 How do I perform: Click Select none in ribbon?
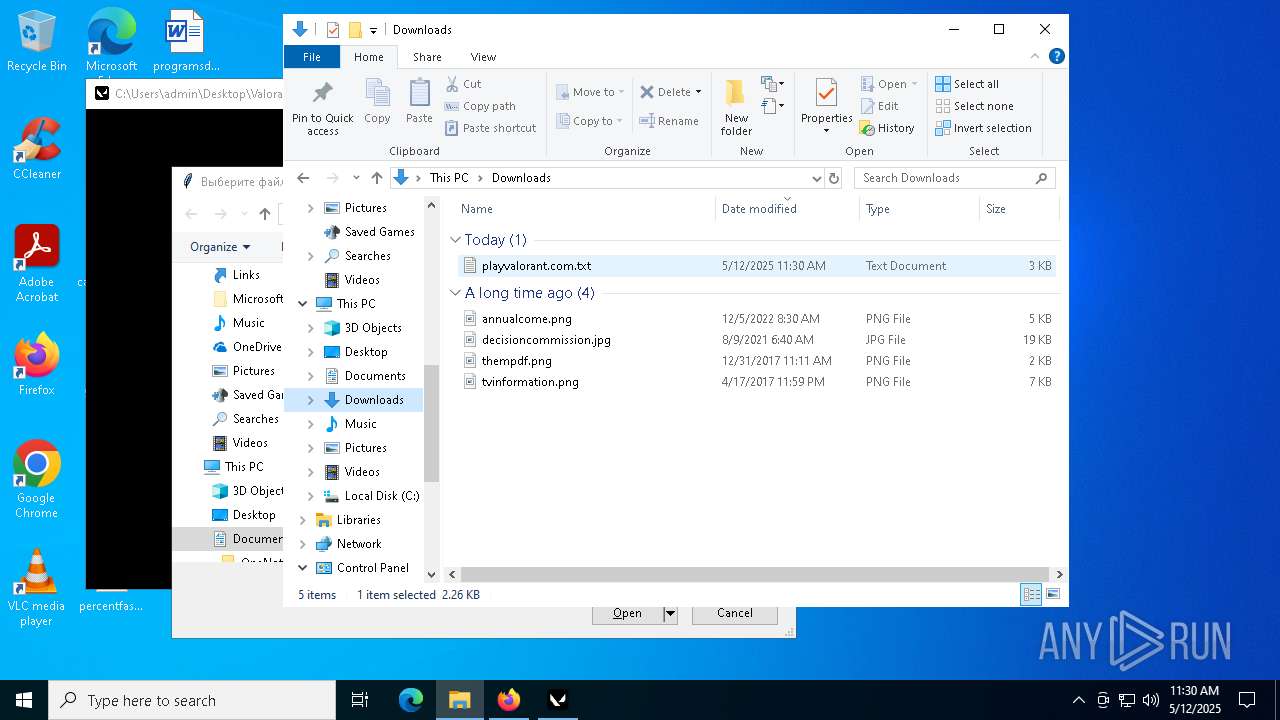975,106
